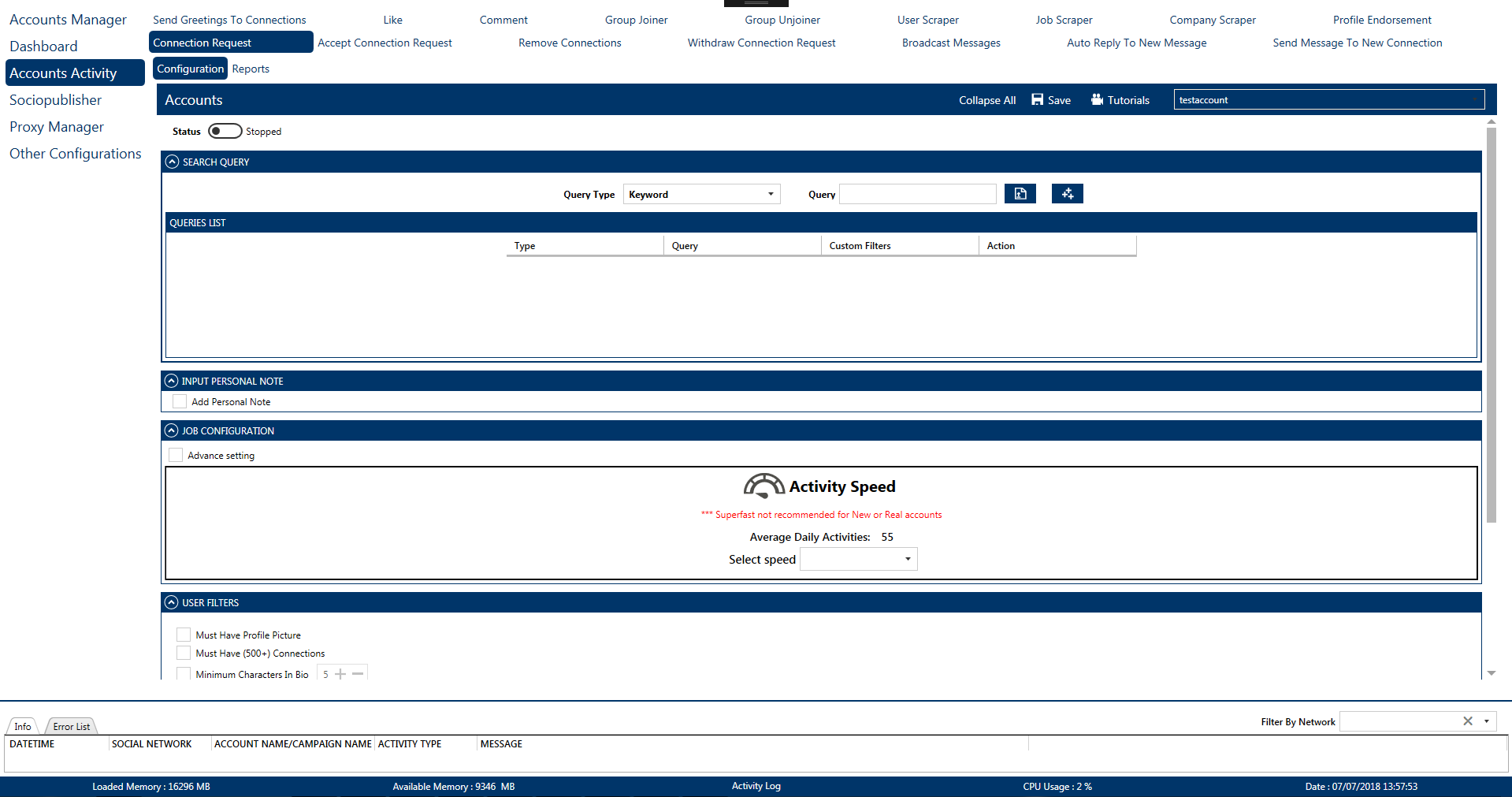Switch to the Configuration tab
This screenshot has height=797, width=1512.
tap(190, 69)
